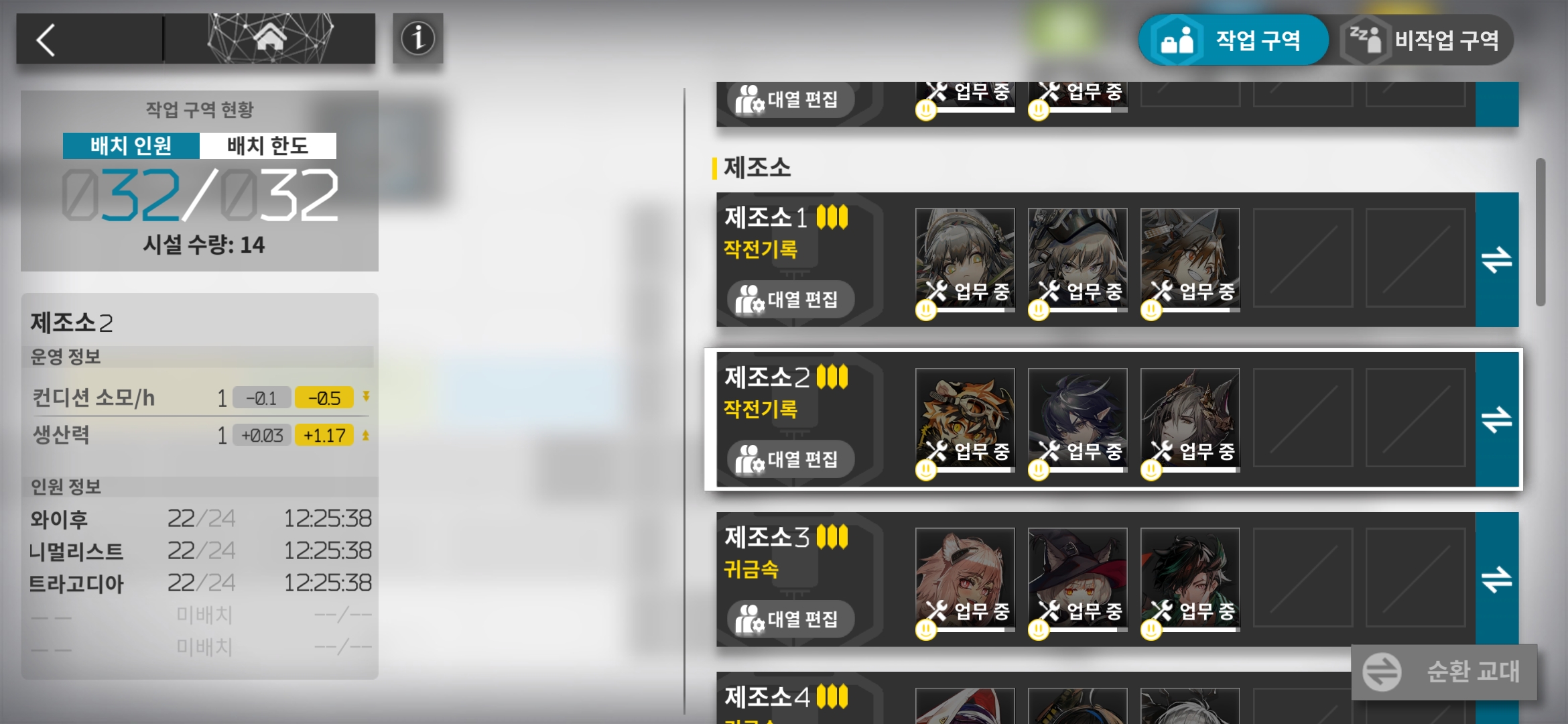Switch to the 작업 구역 tab
Viewport: 1568px width, 724px height.
(1233, 40)
